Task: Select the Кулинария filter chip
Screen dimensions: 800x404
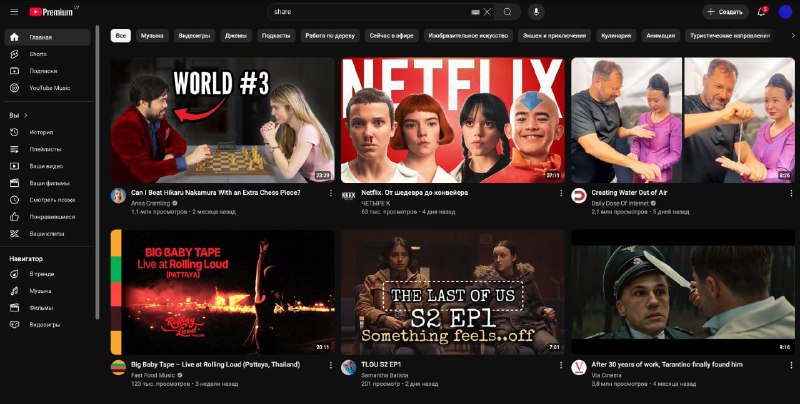Action: [x=616, y=36]
